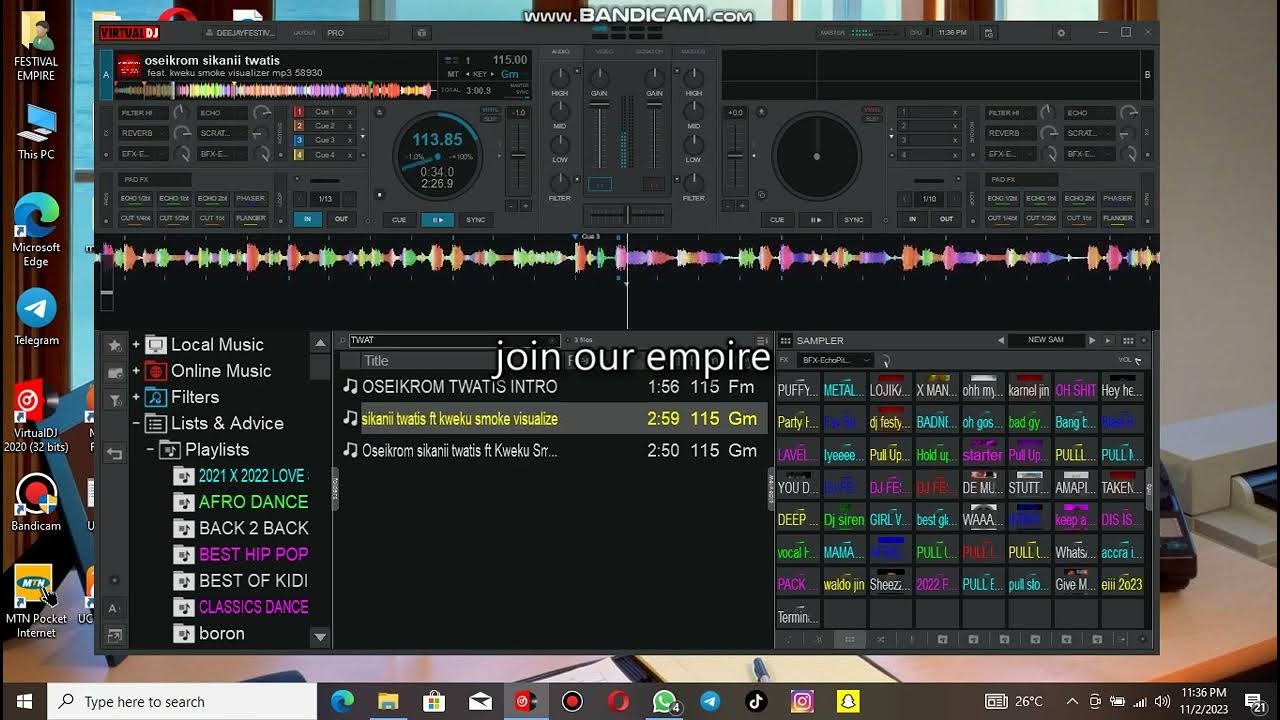Click the browser filter funnel icon
Image resolution: width=1280 pixels, height=720 pixels.
point(115,400)
